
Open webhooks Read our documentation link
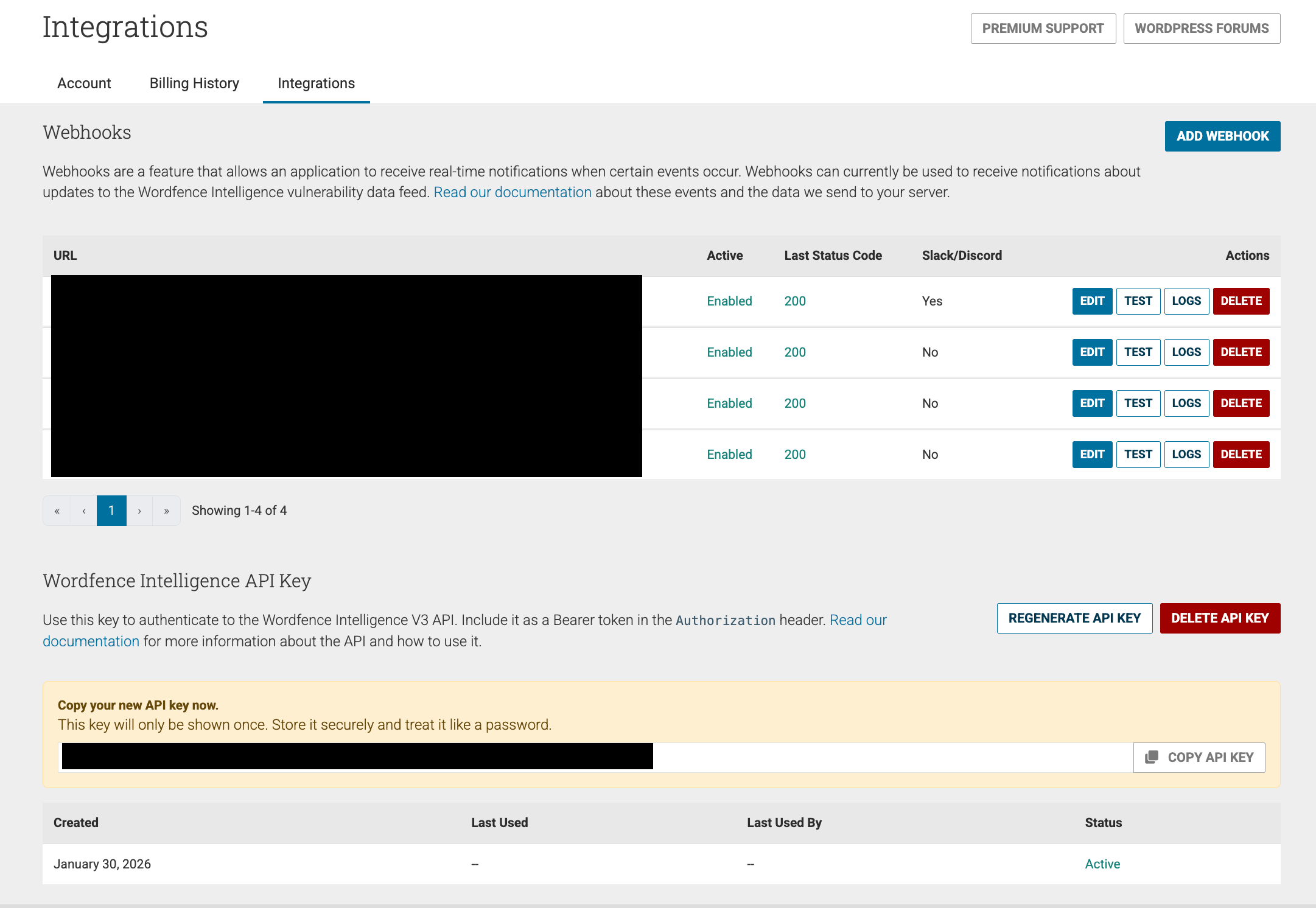[513, 192]
